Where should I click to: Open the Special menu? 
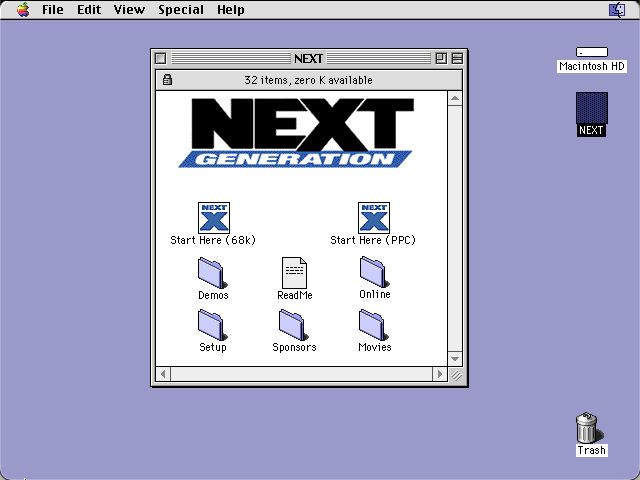[181, 9]
